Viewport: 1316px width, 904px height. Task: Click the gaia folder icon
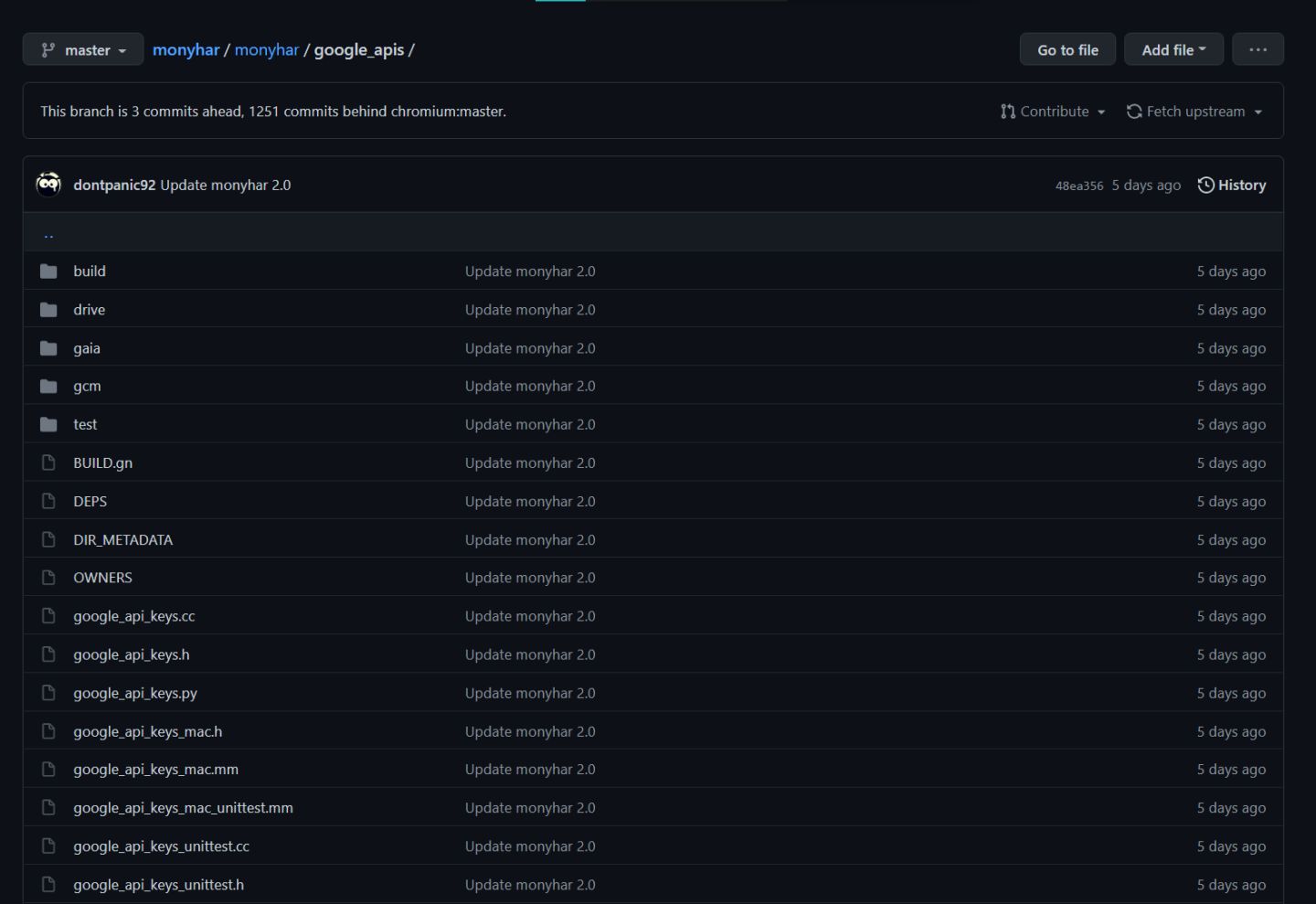tap(48, 348)
